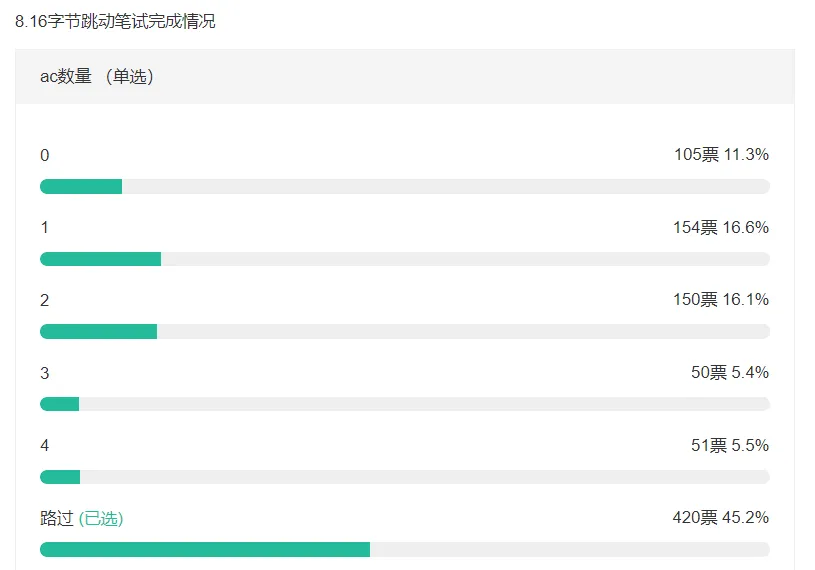The width and height of the screenshot is (815, 570).
Task: Select the 路过 poll option
Action: pyautogui.click(x=57, y=518)
